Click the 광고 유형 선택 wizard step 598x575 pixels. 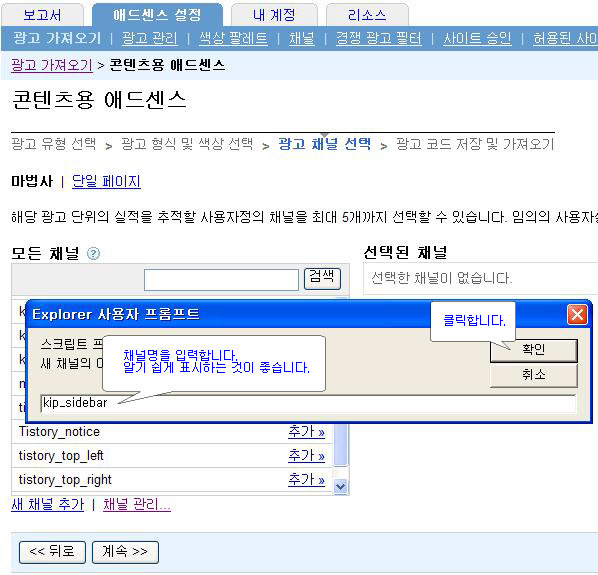point(54,144)
